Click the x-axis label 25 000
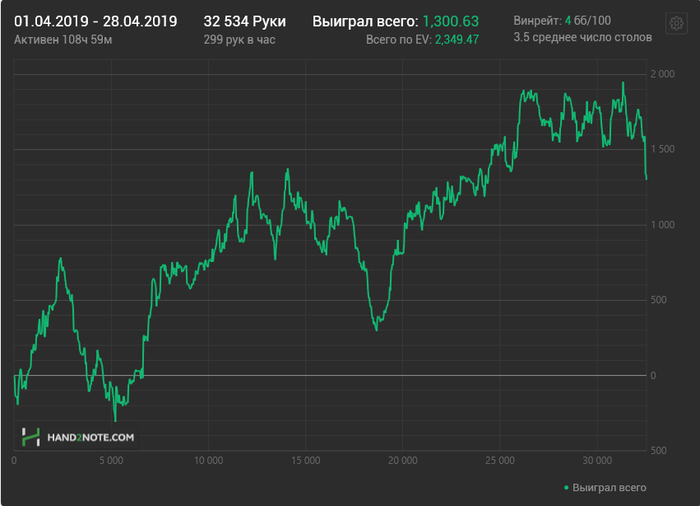 click(x=500, y=460)
